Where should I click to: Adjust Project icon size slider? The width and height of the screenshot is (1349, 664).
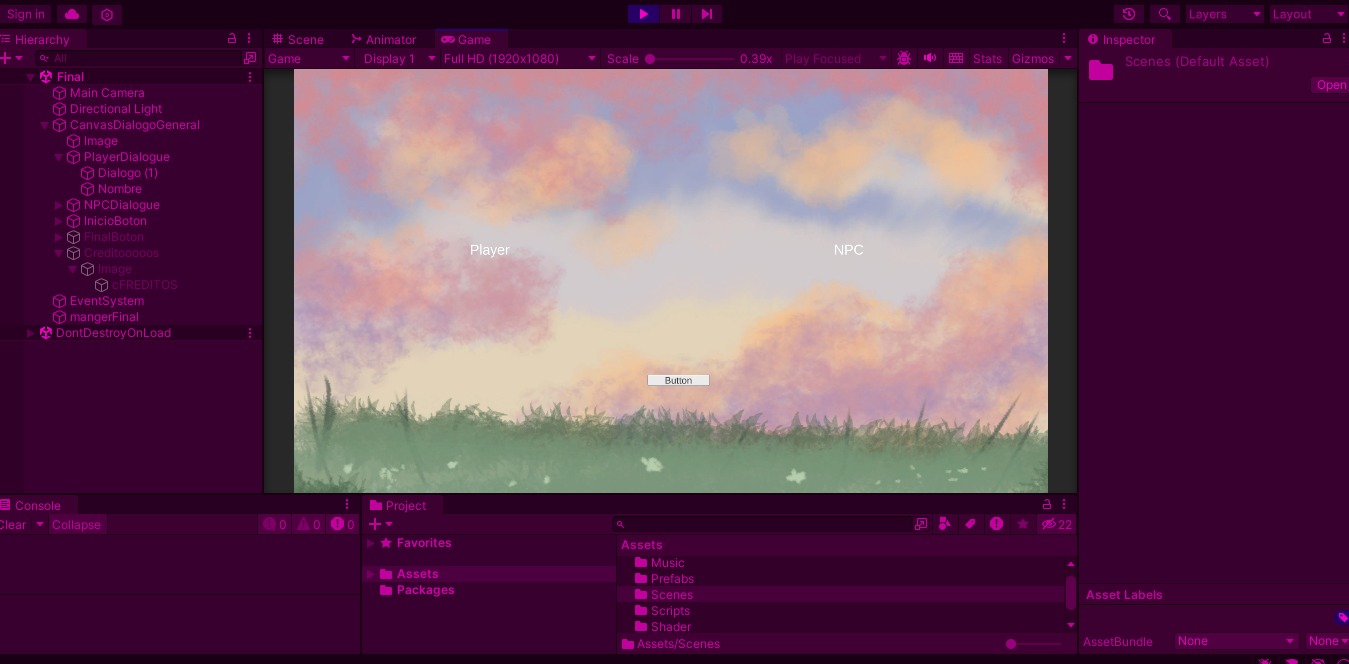(1033, 644)
